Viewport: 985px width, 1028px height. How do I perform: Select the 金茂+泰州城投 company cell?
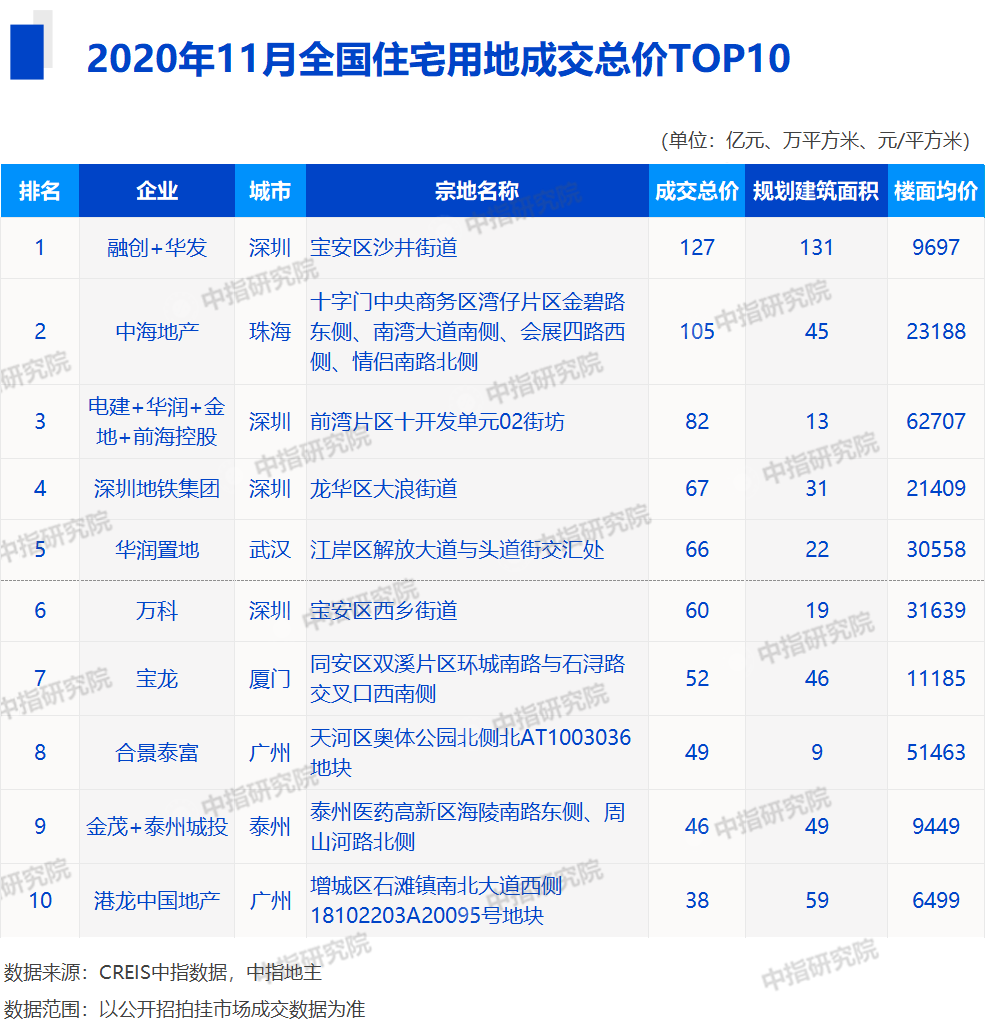[157, 827]
